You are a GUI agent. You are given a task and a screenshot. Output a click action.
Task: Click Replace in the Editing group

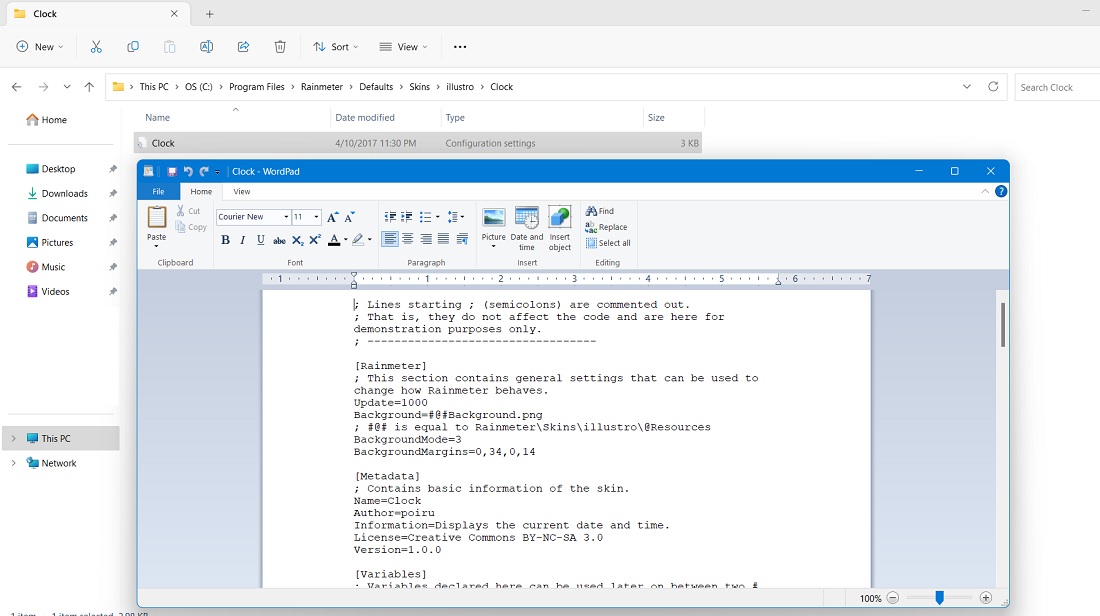click(x=608, y=227)
